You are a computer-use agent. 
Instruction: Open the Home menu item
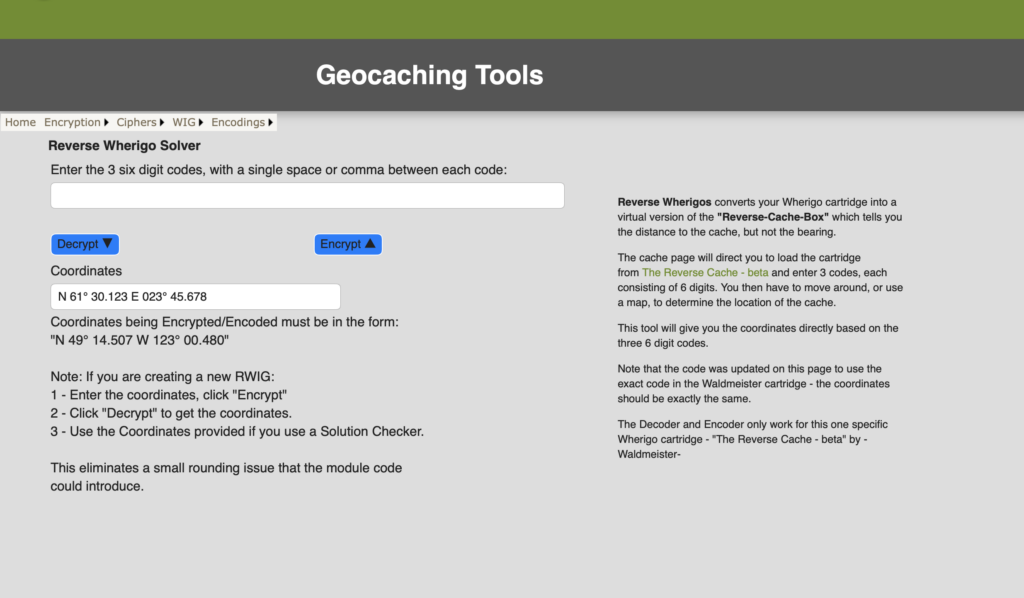coord(20,122)
